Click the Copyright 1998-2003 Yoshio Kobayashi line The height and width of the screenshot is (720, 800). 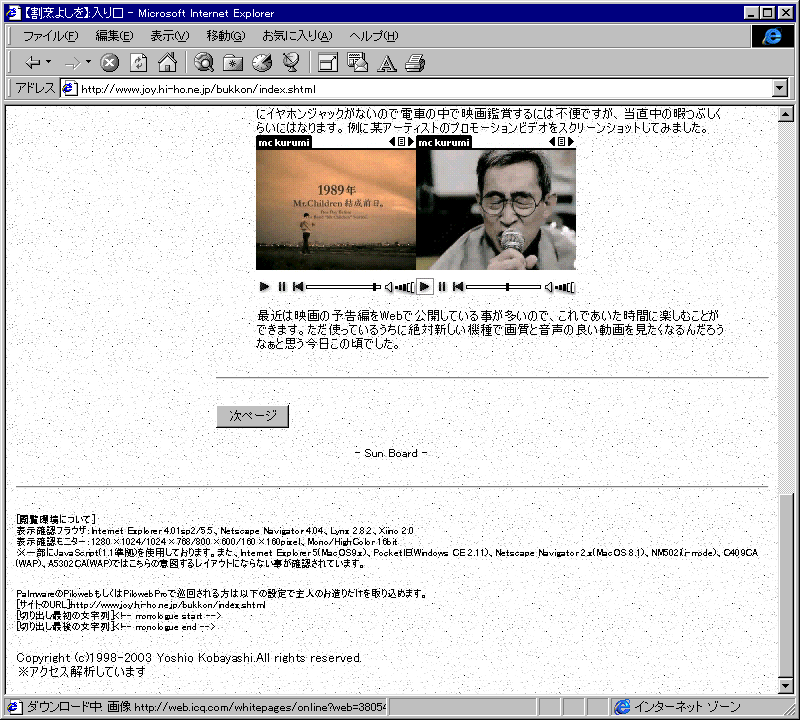[x=189, y=658]
